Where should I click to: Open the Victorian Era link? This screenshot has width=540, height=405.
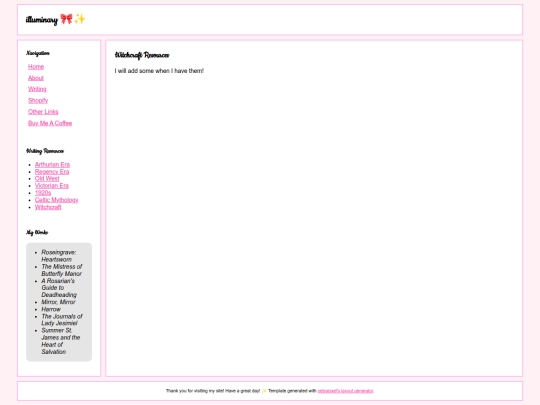(52, 186)
